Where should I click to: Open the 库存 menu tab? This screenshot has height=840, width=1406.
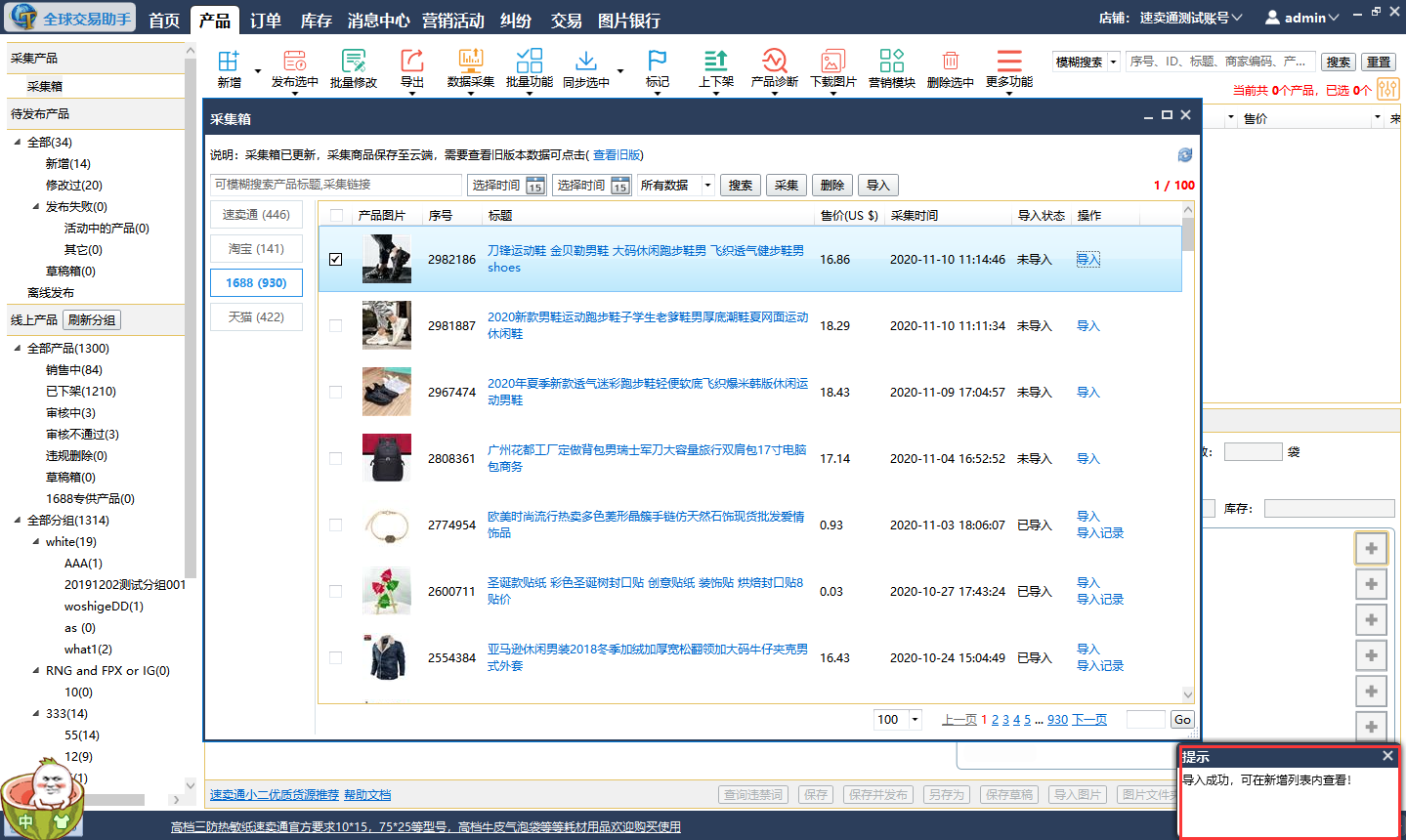(x=316, y=21)
